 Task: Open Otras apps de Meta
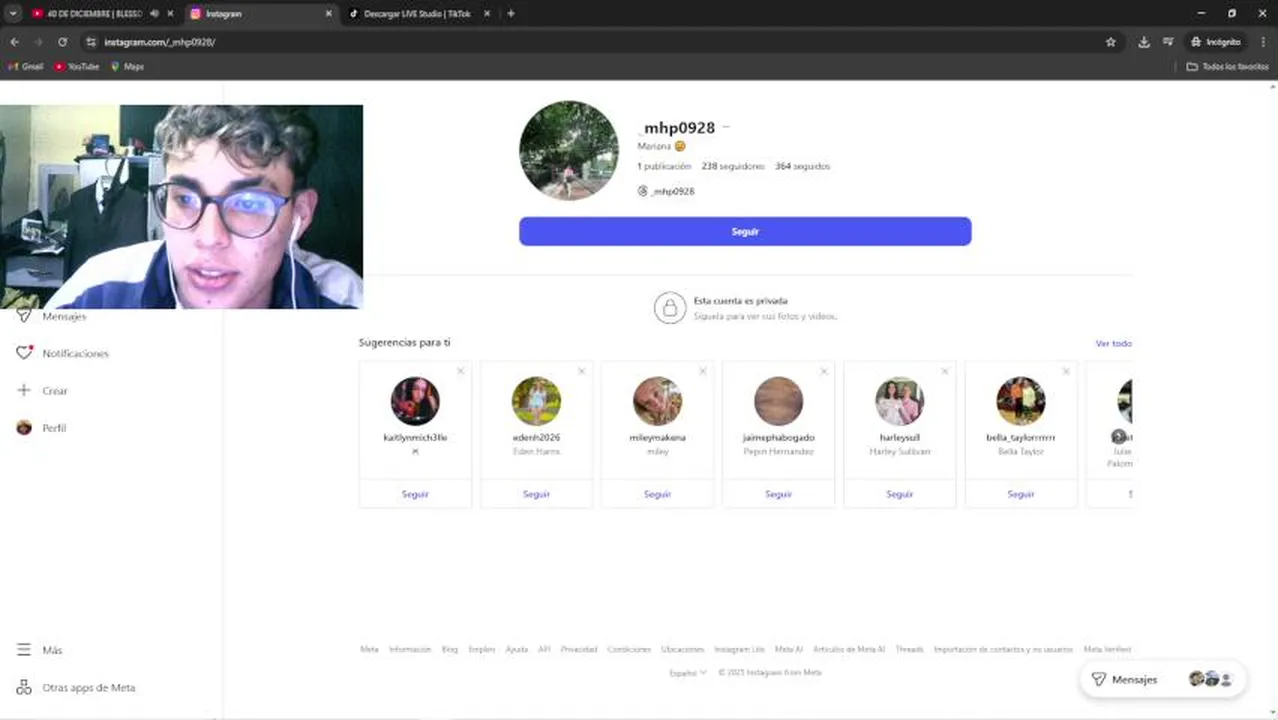(x=76, y=688)
